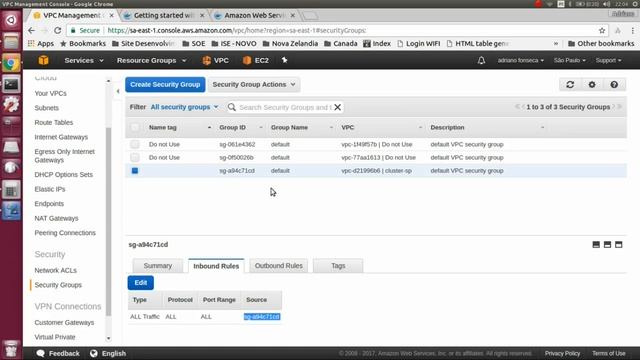
Task: Open the Trash in the Ubuntu launcher
Action: coord(11,349)
